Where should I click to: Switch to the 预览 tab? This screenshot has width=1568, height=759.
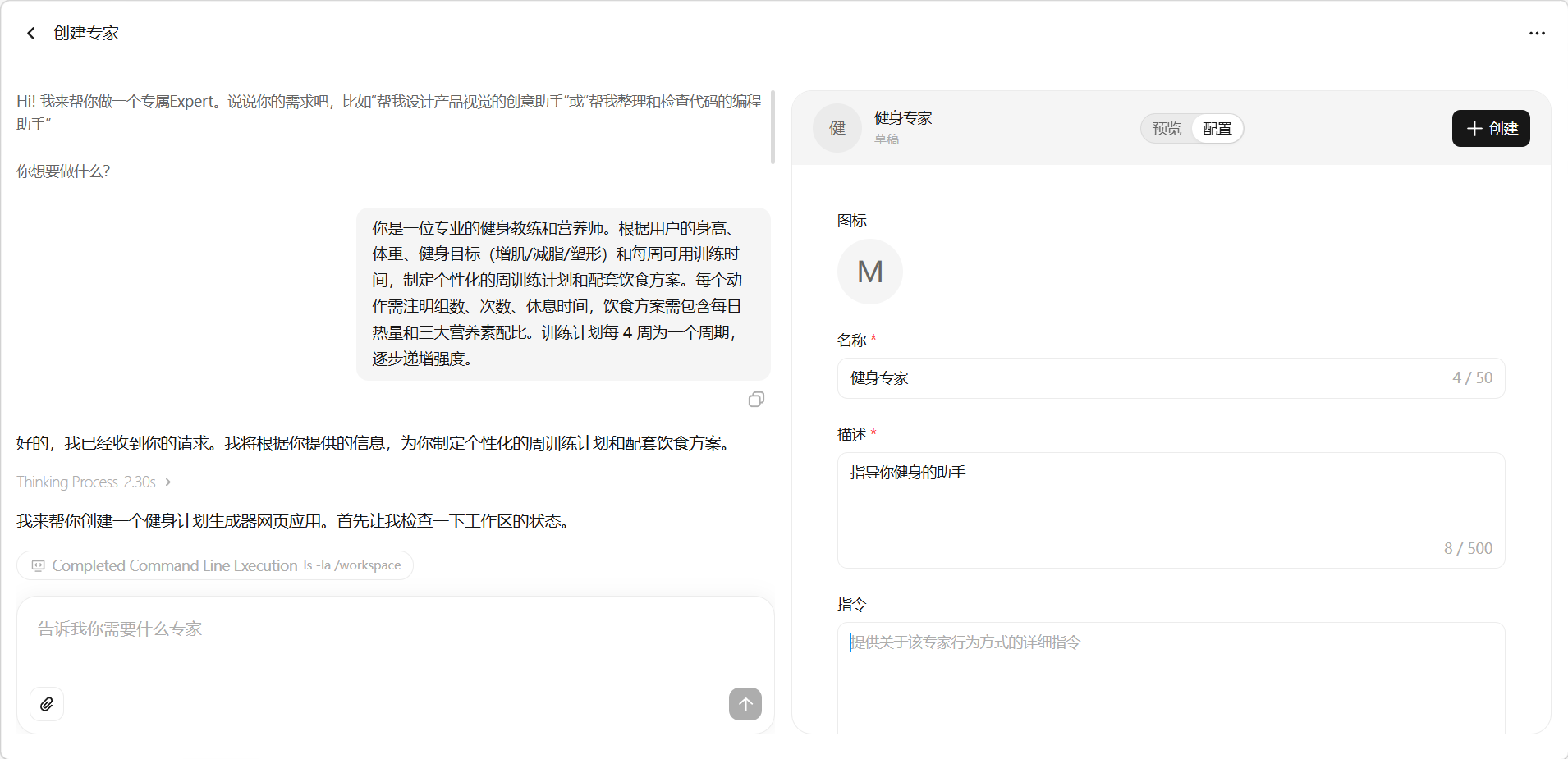coord(1166,129)
